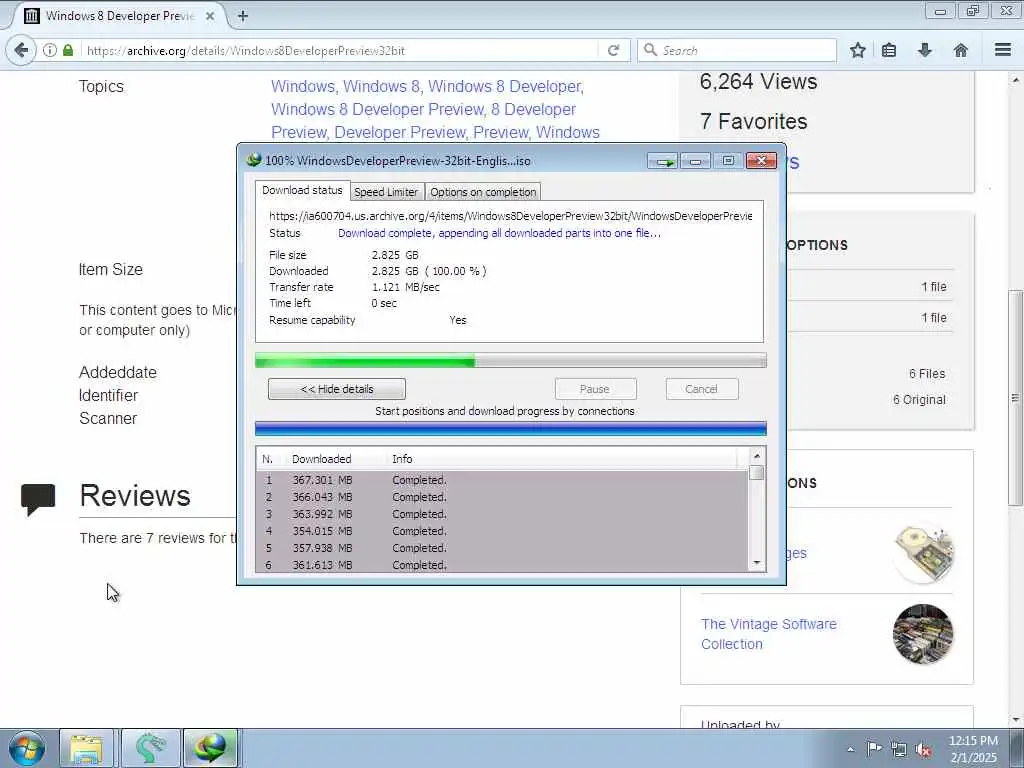Viewport: 1024px width, 768px height.
Task: Open a new browser tab with plus
Action: click(x=242, y=16)
